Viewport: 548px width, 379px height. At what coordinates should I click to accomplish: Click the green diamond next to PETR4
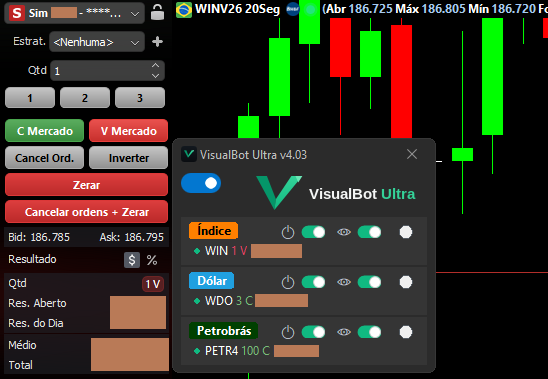coord(197,351)
